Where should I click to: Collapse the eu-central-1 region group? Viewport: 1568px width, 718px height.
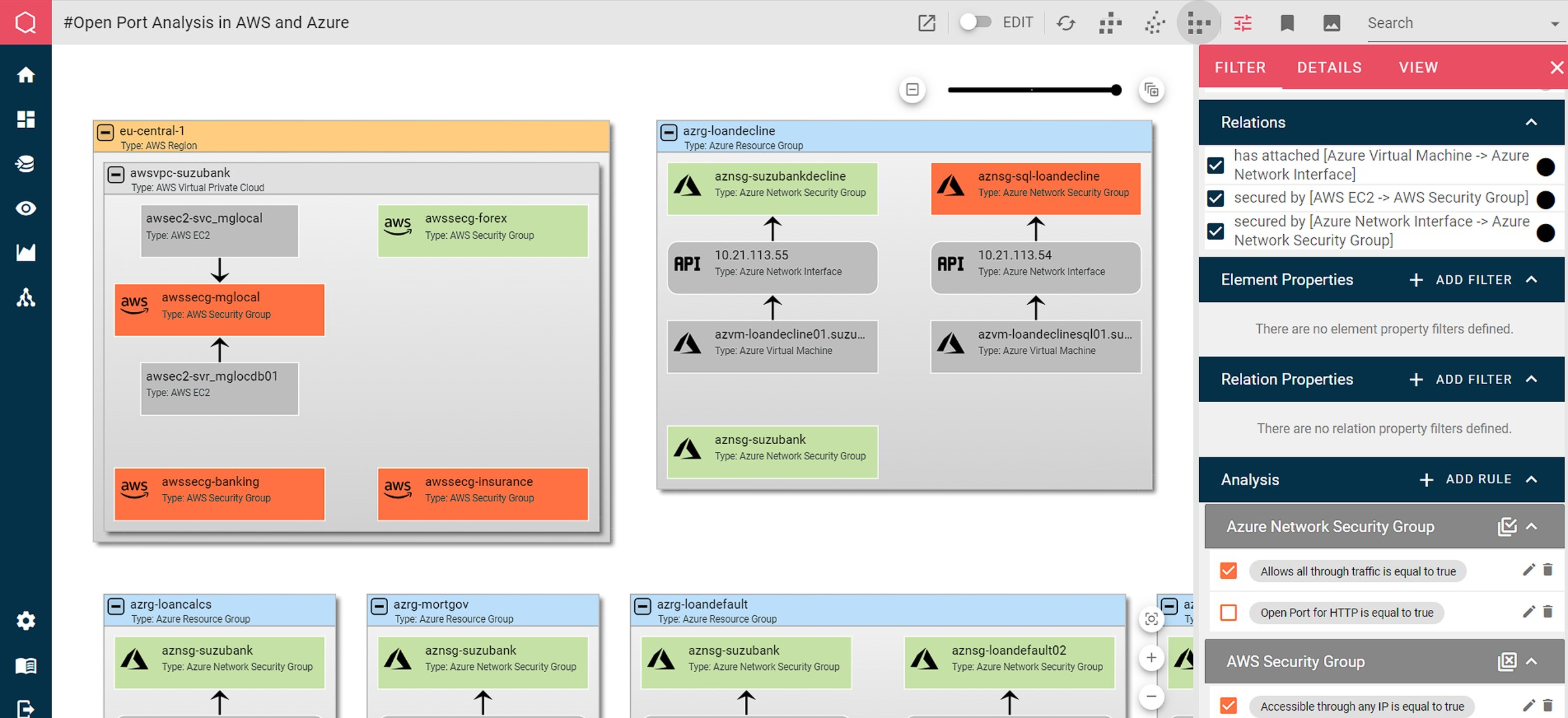tap(105, 132)
